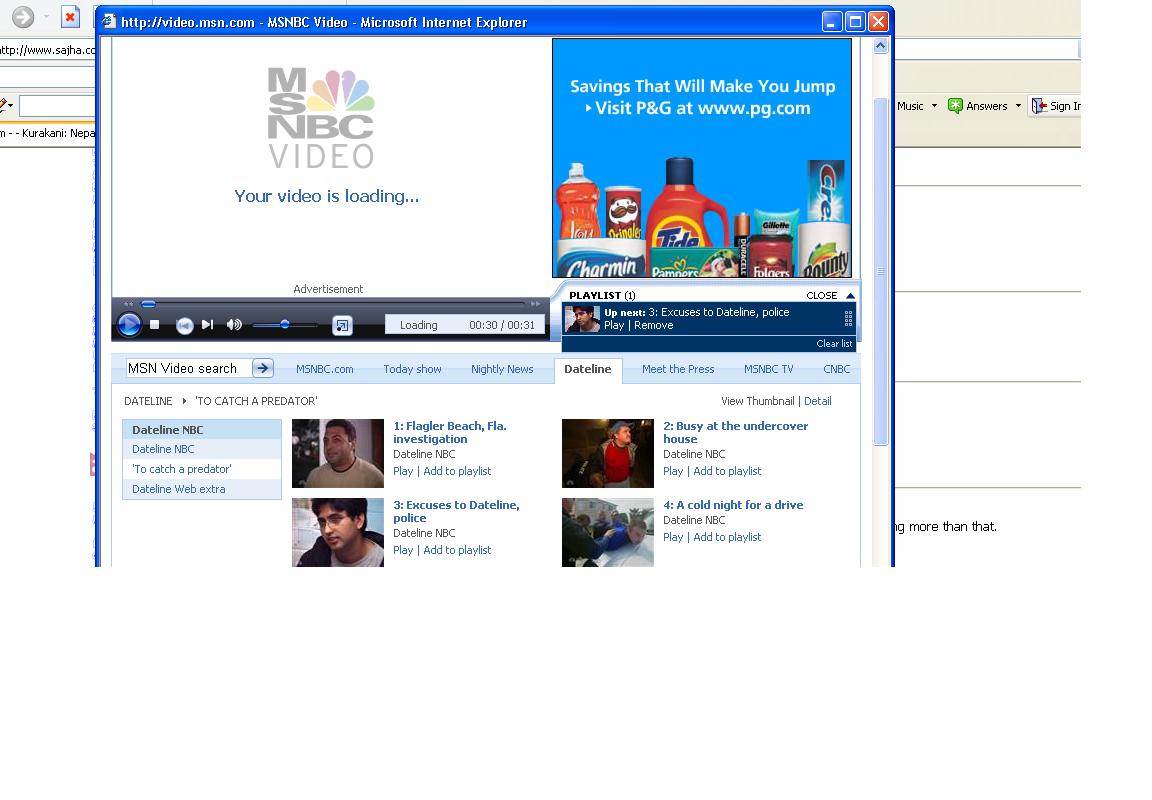Switch player to full-screen view icon
This screenshot has width=1152, height=800.
[342, 325]
